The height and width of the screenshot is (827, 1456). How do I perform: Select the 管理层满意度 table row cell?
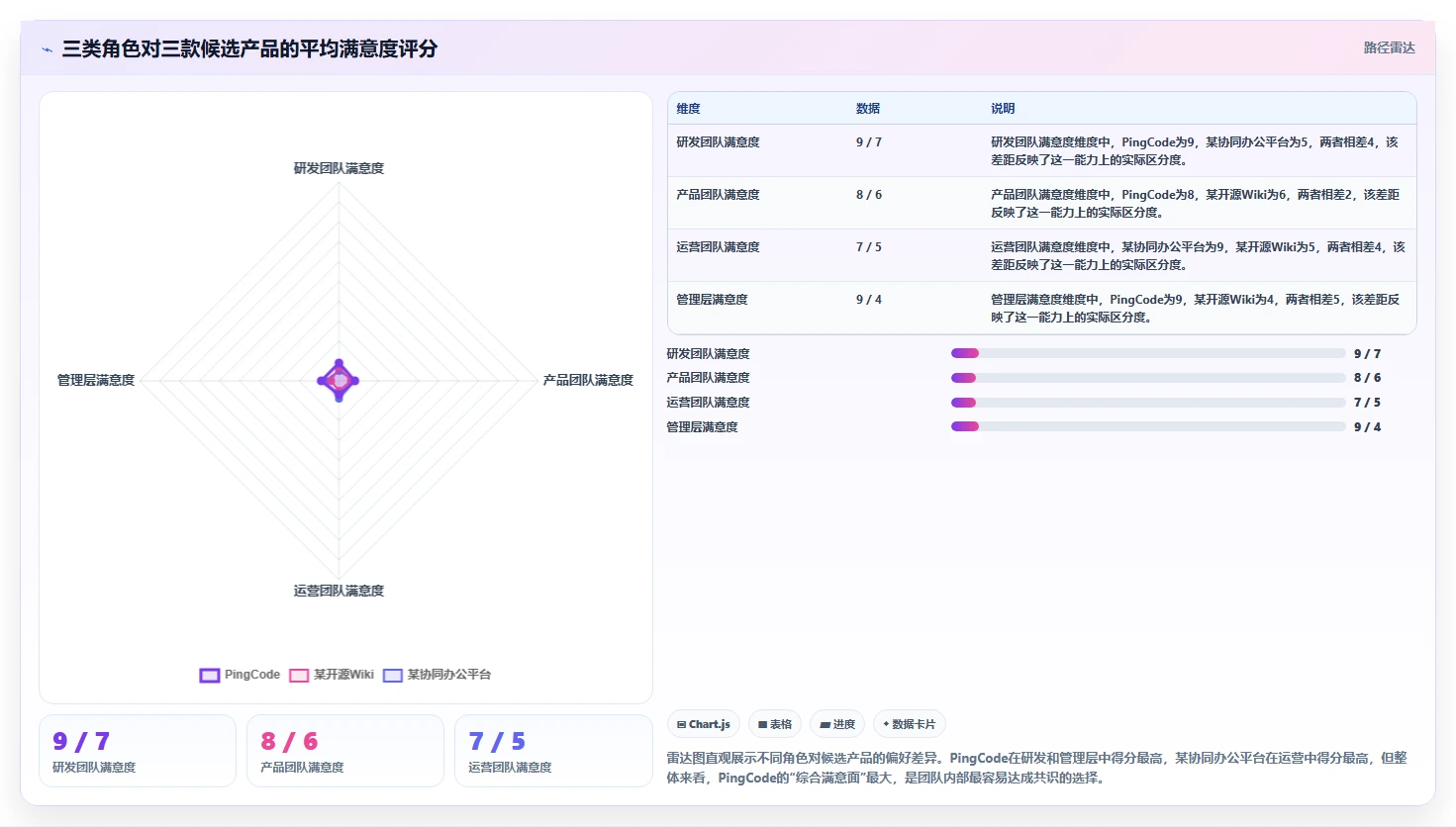[x=712, y=300]
